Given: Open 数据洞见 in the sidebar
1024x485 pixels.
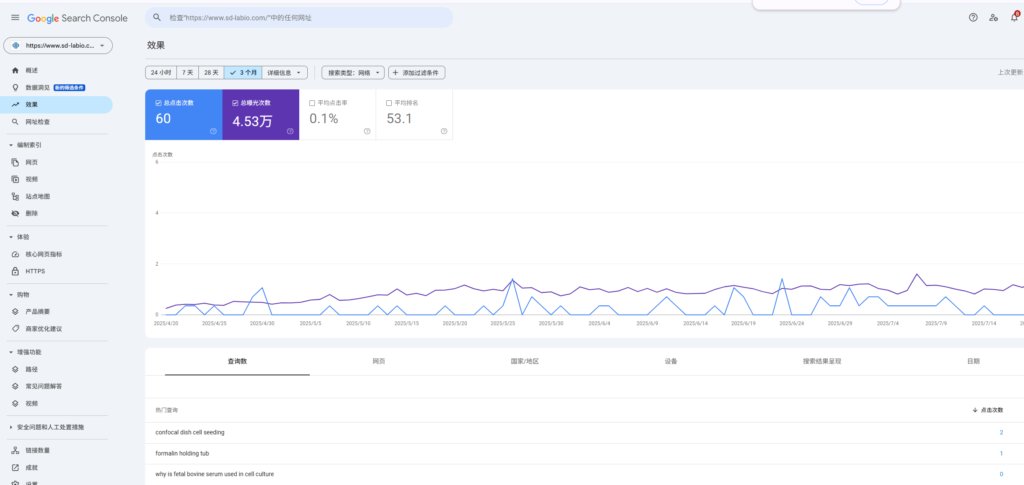Looking at the screenshot, I should [x=40, y=88].
